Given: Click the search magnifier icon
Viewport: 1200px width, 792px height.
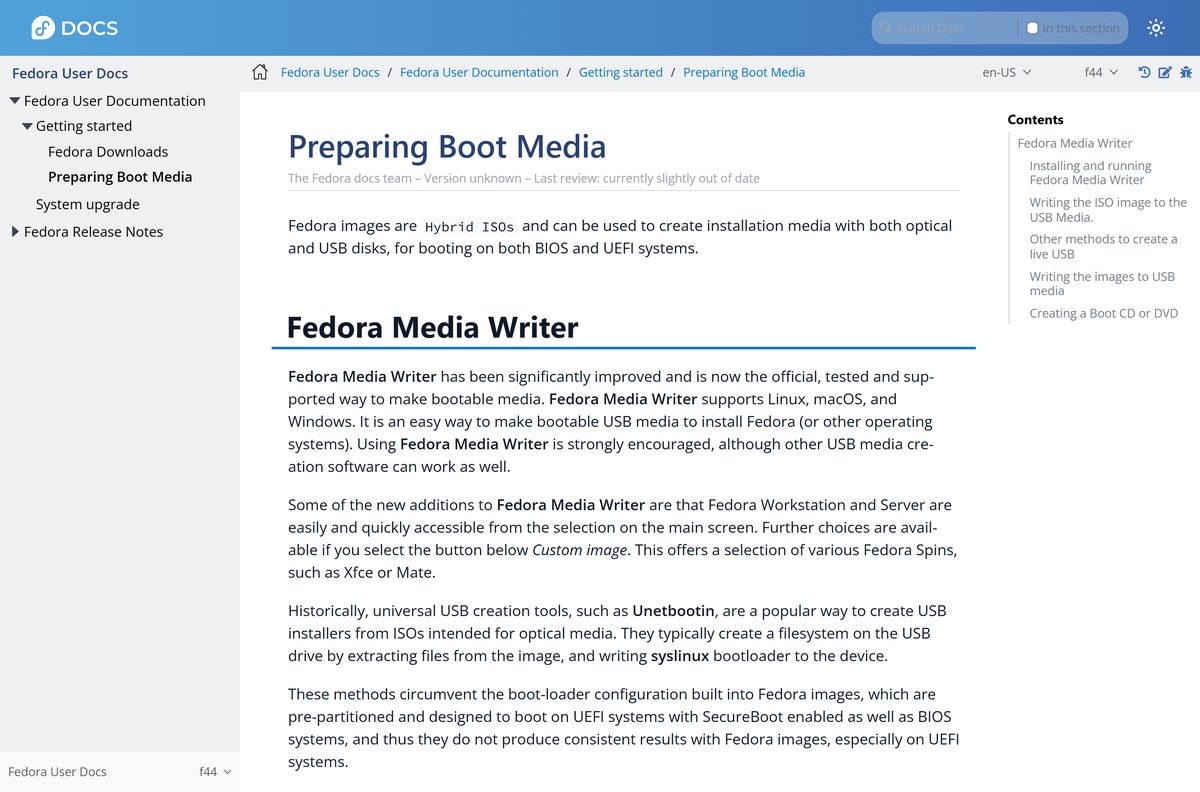Looking at the screenshot, I should (886, 28).
